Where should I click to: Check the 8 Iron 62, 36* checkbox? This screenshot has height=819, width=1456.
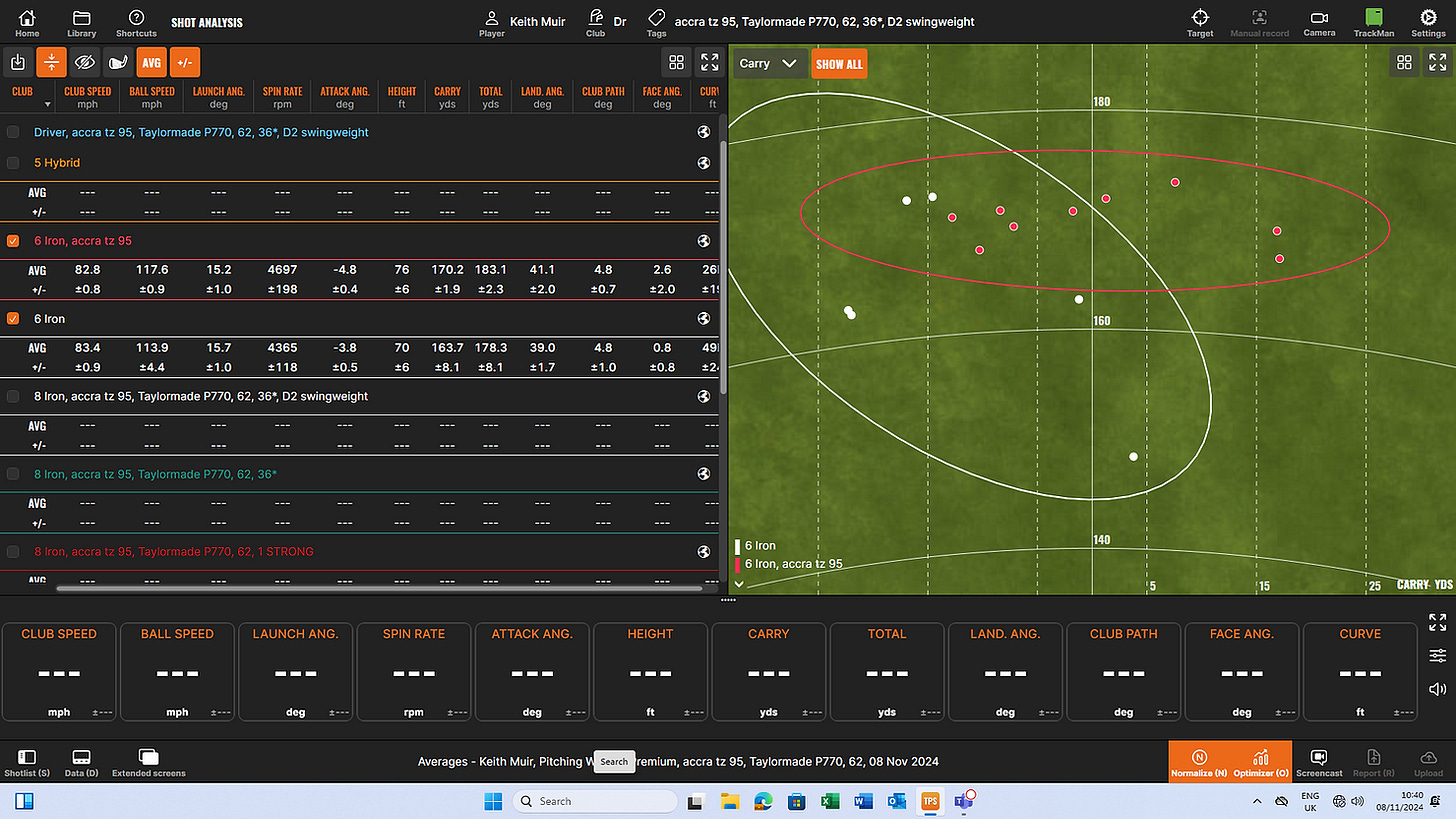[13, 474]
